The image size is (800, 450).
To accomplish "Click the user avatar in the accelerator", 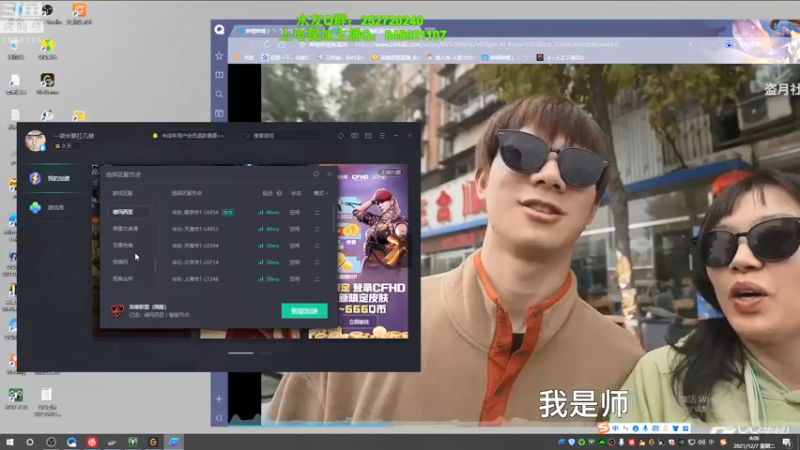I will [35, 140].
